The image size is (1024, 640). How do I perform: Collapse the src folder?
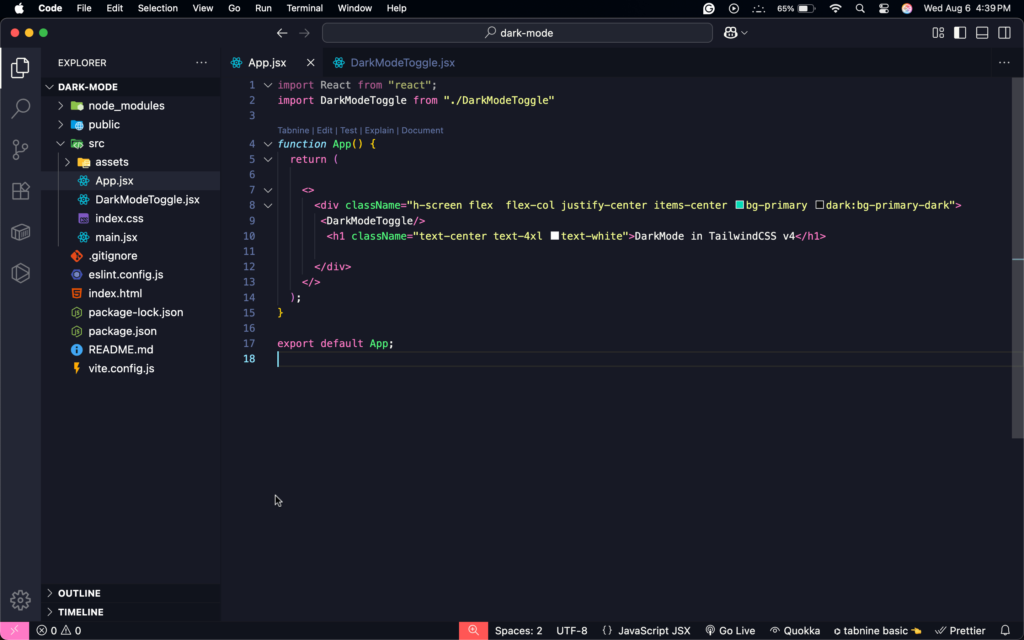coord(96,144)
